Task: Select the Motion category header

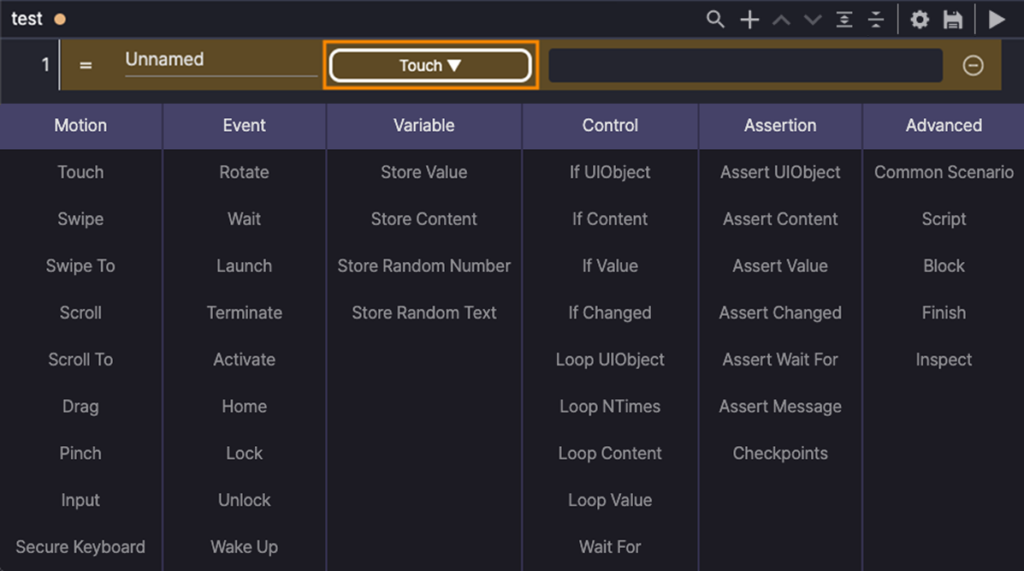Action: [81, 125]
